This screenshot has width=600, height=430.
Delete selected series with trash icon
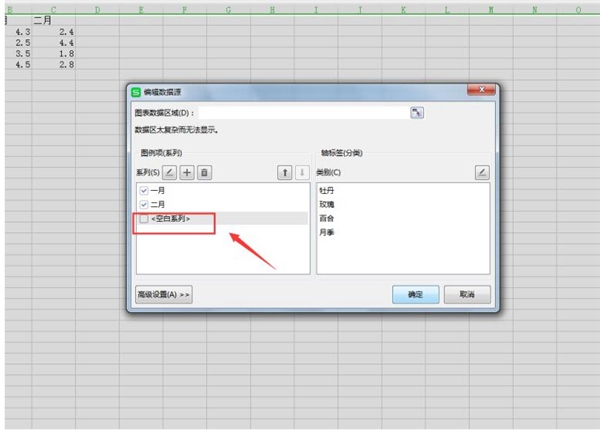click(204, 173)
